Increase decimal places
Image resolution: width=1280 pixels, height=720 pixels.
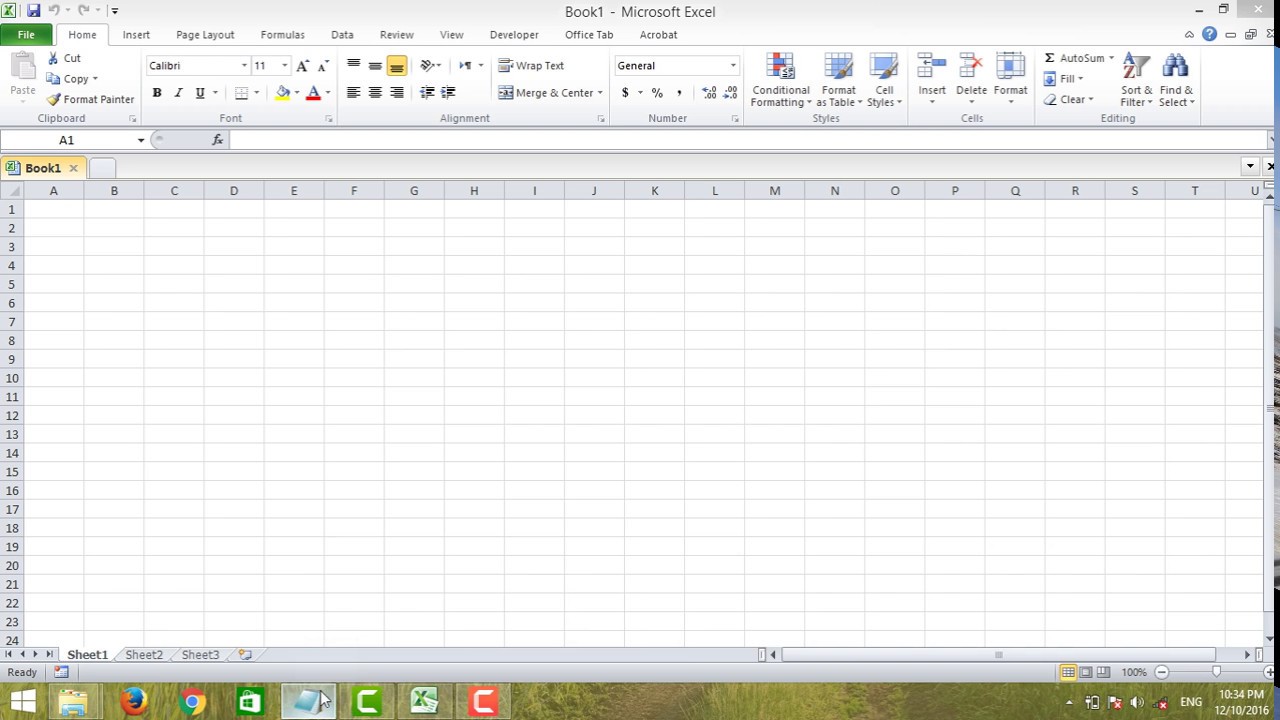click(709, 93)
